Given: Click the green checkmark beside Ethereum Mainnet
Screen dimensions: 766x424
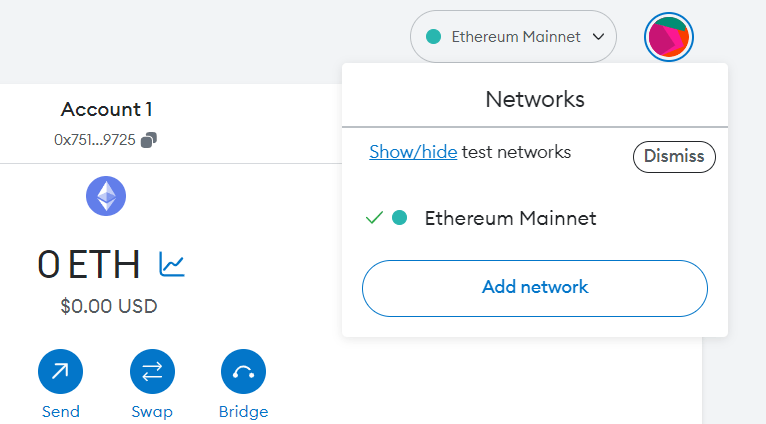Looking at the screenshot, I should 375,218.
